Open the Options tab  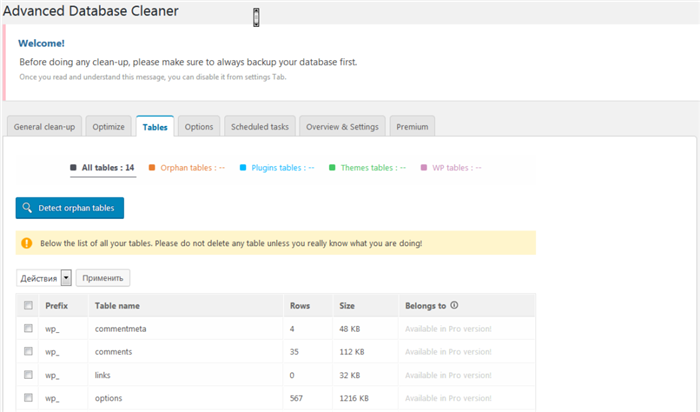(199, 127)
